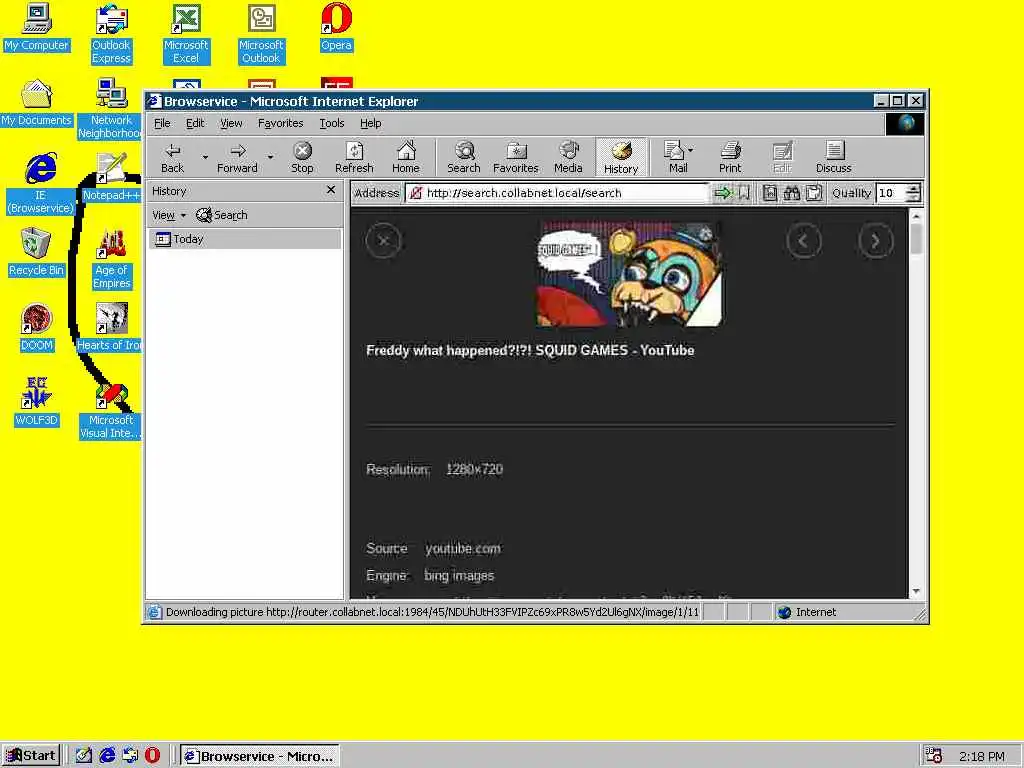Open the Favorites toolbar button
Image resolution: width=1024 pixels, height=768 pixels.
515,157
